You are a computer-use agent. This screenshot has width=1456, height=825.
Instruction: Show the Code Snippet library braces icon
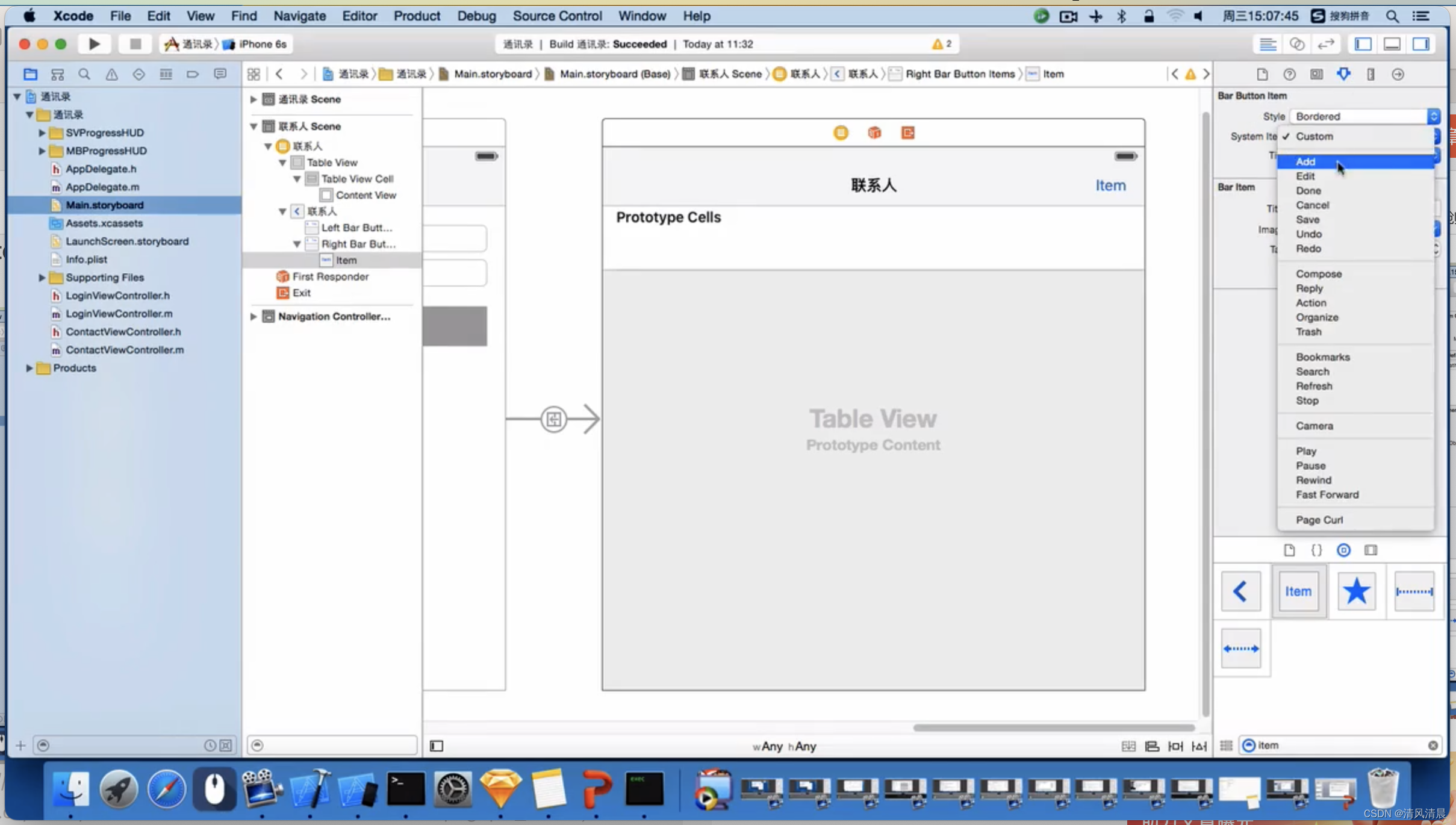pyautogui.click(x=1316, y=550)
